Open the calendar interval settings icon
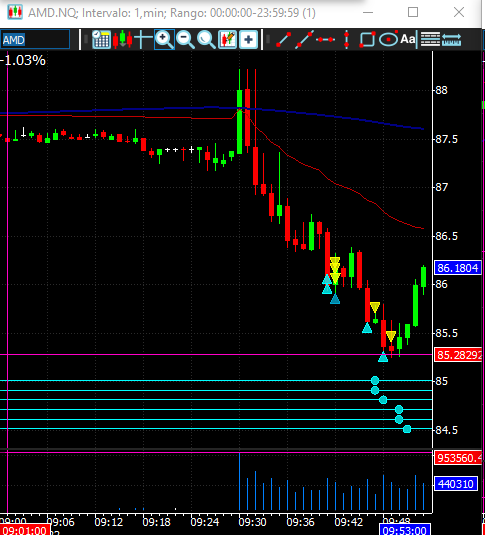 point(101,40)
